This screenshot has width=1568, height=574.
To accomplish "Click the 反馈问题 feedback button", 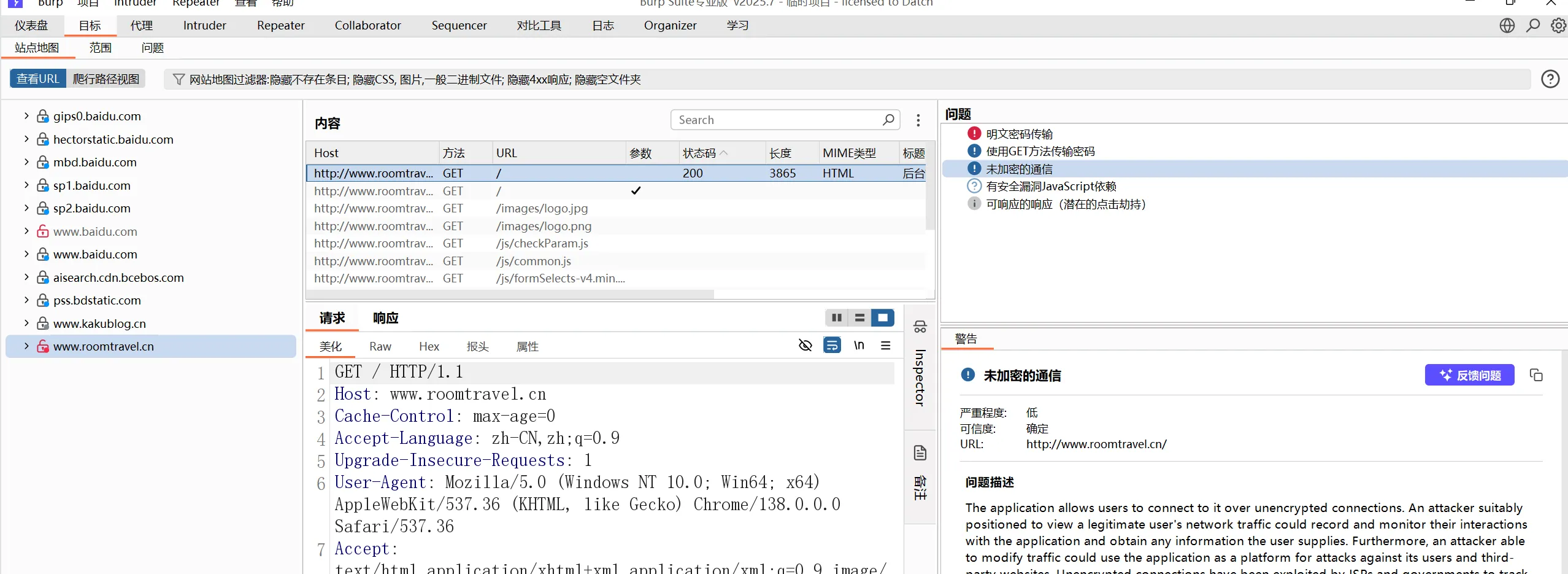I will point(1469,375).
